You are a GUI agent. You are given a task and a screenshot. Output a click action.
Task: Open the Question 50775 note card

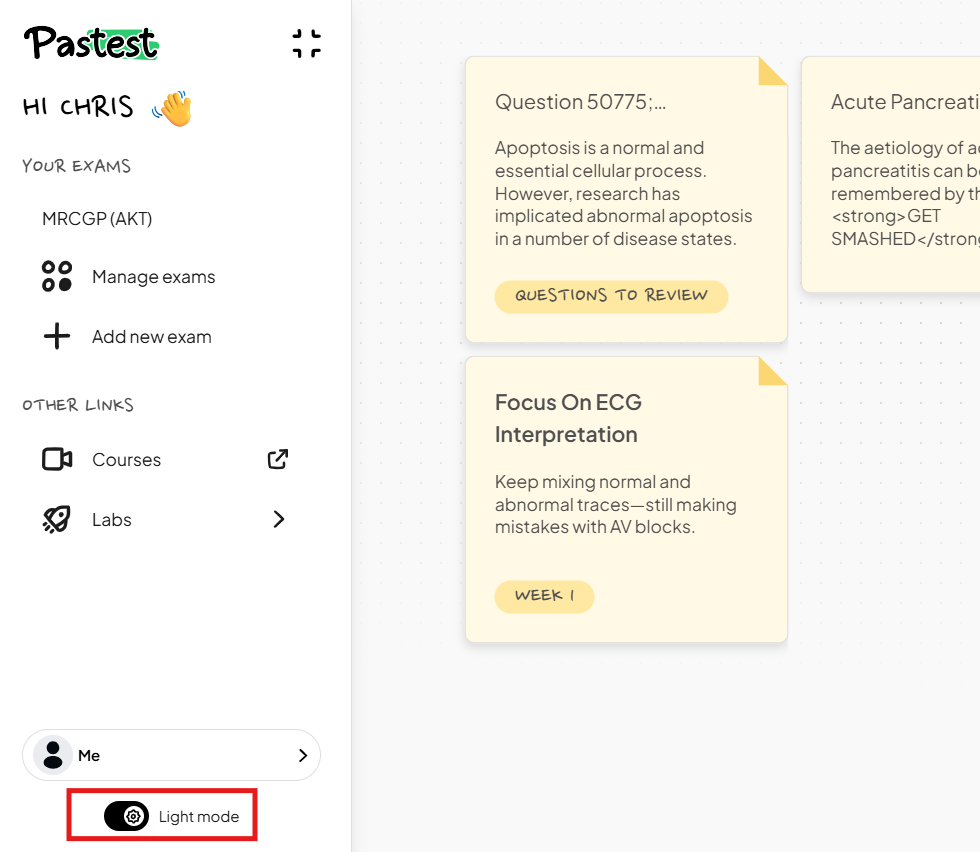(x=626, y=199)
